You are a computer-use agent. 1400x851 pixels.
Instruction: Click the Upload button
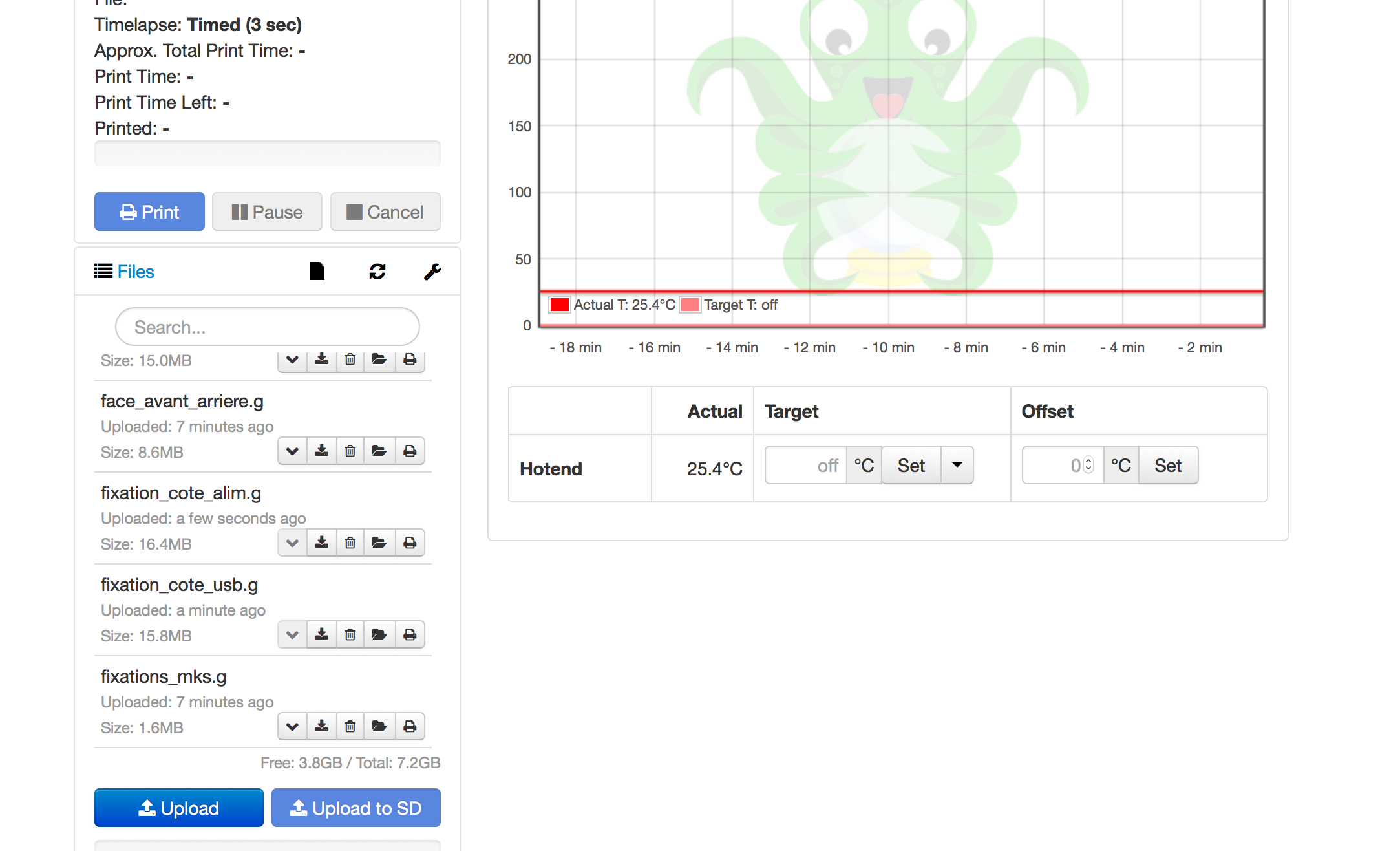179,808
